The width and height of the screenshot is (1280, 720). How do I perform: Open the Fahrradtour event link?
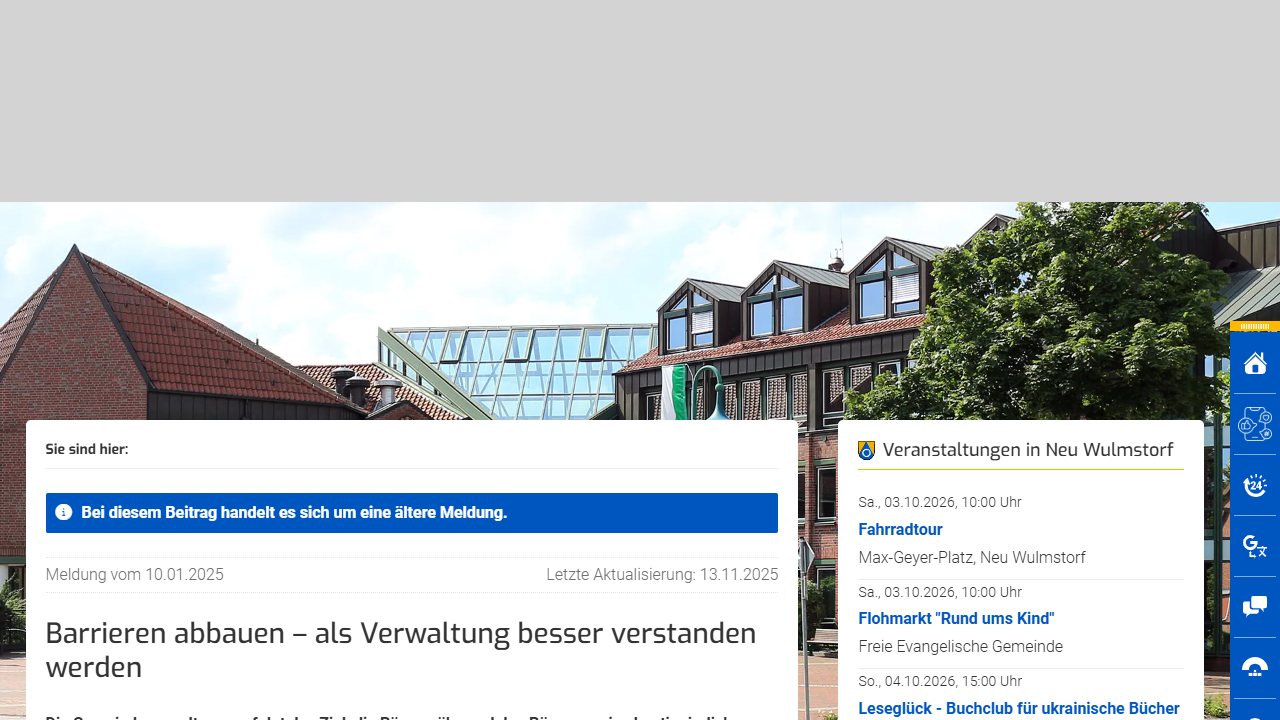click(900, 529)
